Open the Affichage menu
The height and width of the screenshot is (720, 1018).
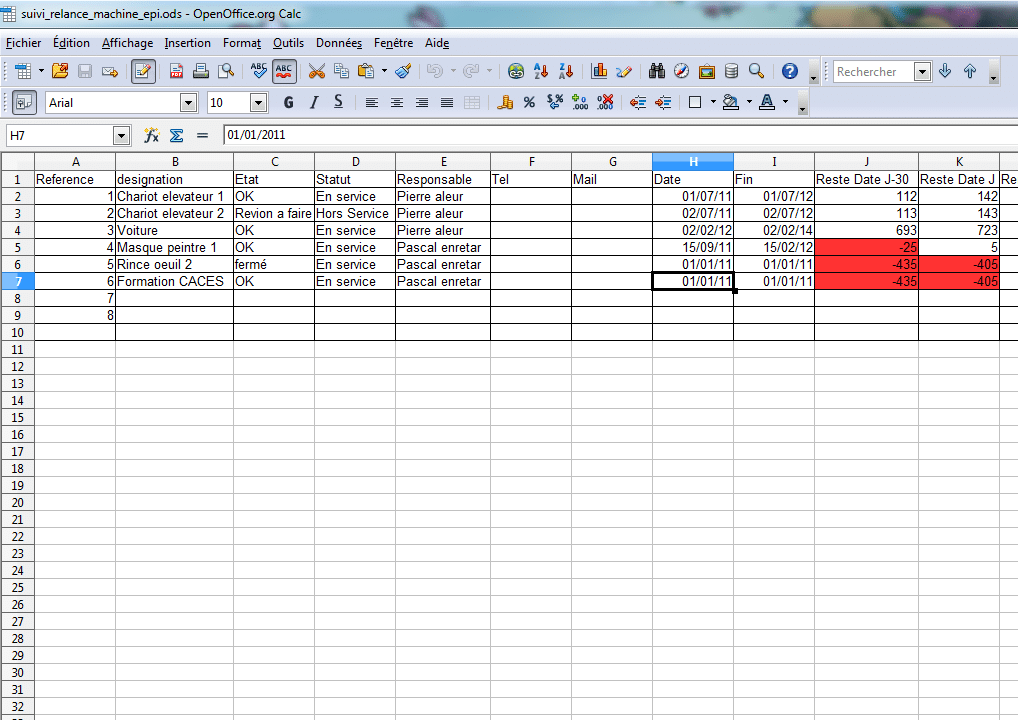point(127,43)
